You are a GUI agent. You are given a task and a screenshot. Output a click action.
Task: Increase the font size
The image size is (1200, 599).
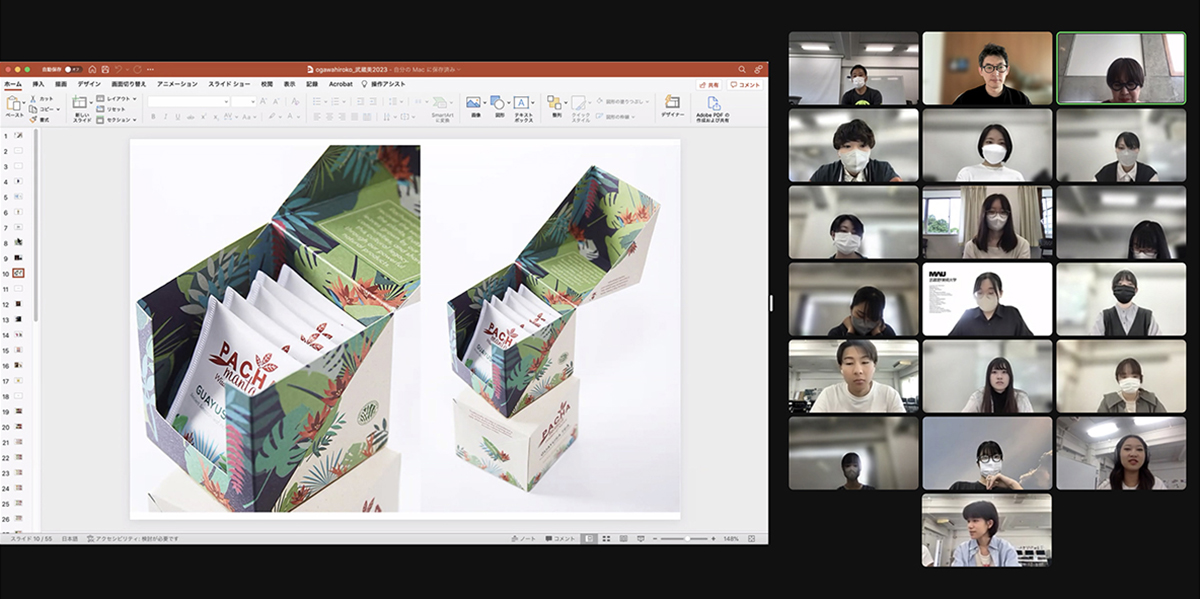point(263,101)
